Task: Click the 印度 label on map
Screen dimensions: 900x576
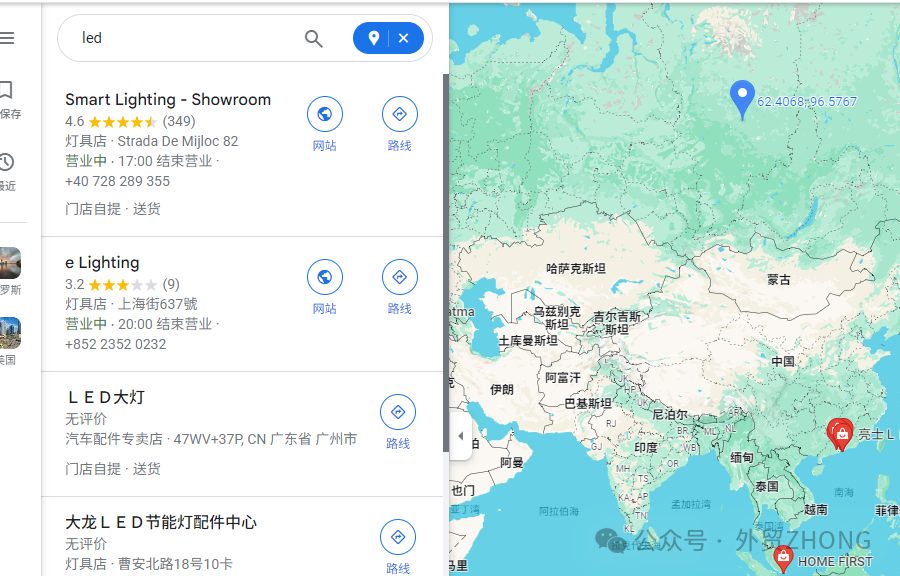Action: (x=646, y=448)
